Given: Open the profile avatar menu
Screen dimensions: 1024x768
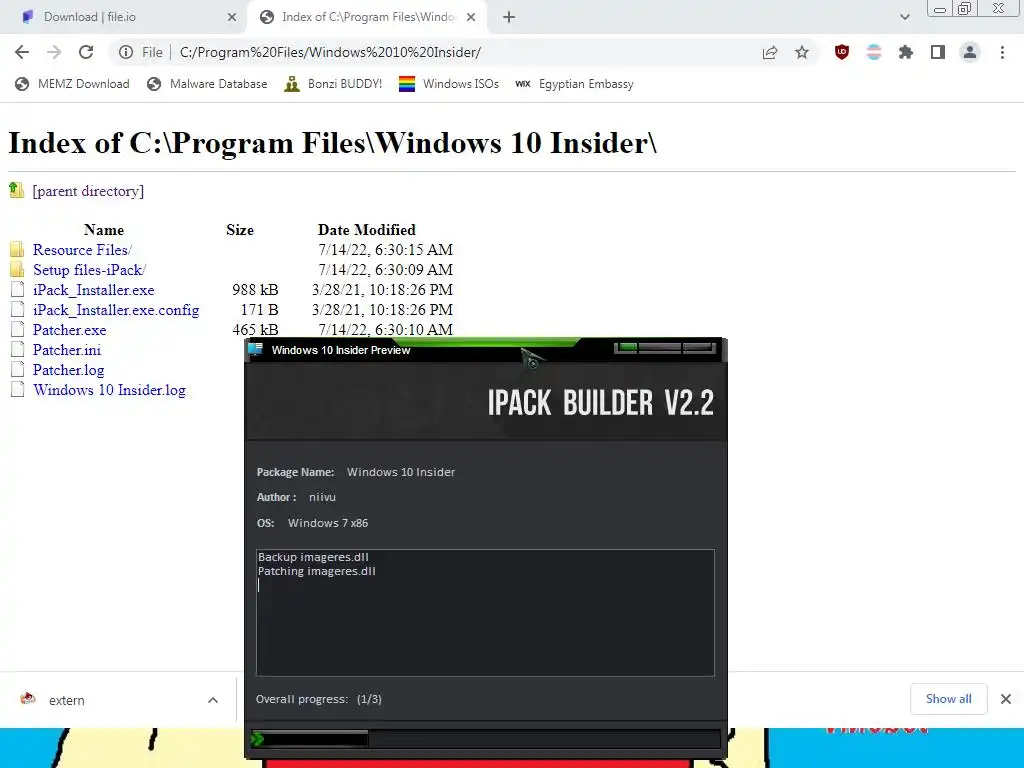Looking at the screenshot, I should tap(970, 52).
